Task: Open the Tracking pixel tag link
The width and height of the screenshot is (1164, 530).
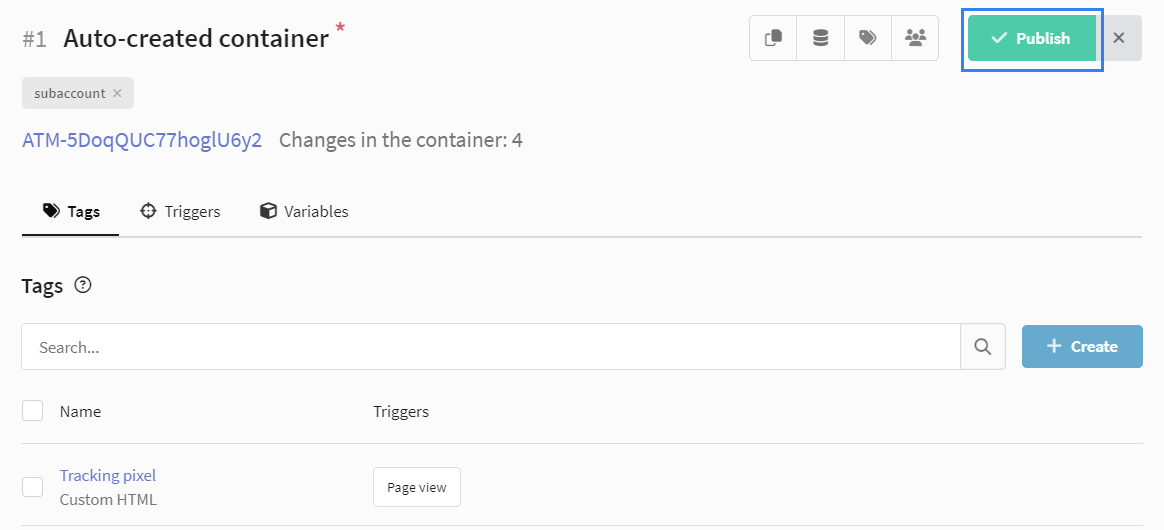Action: click(x=108, y=475)
